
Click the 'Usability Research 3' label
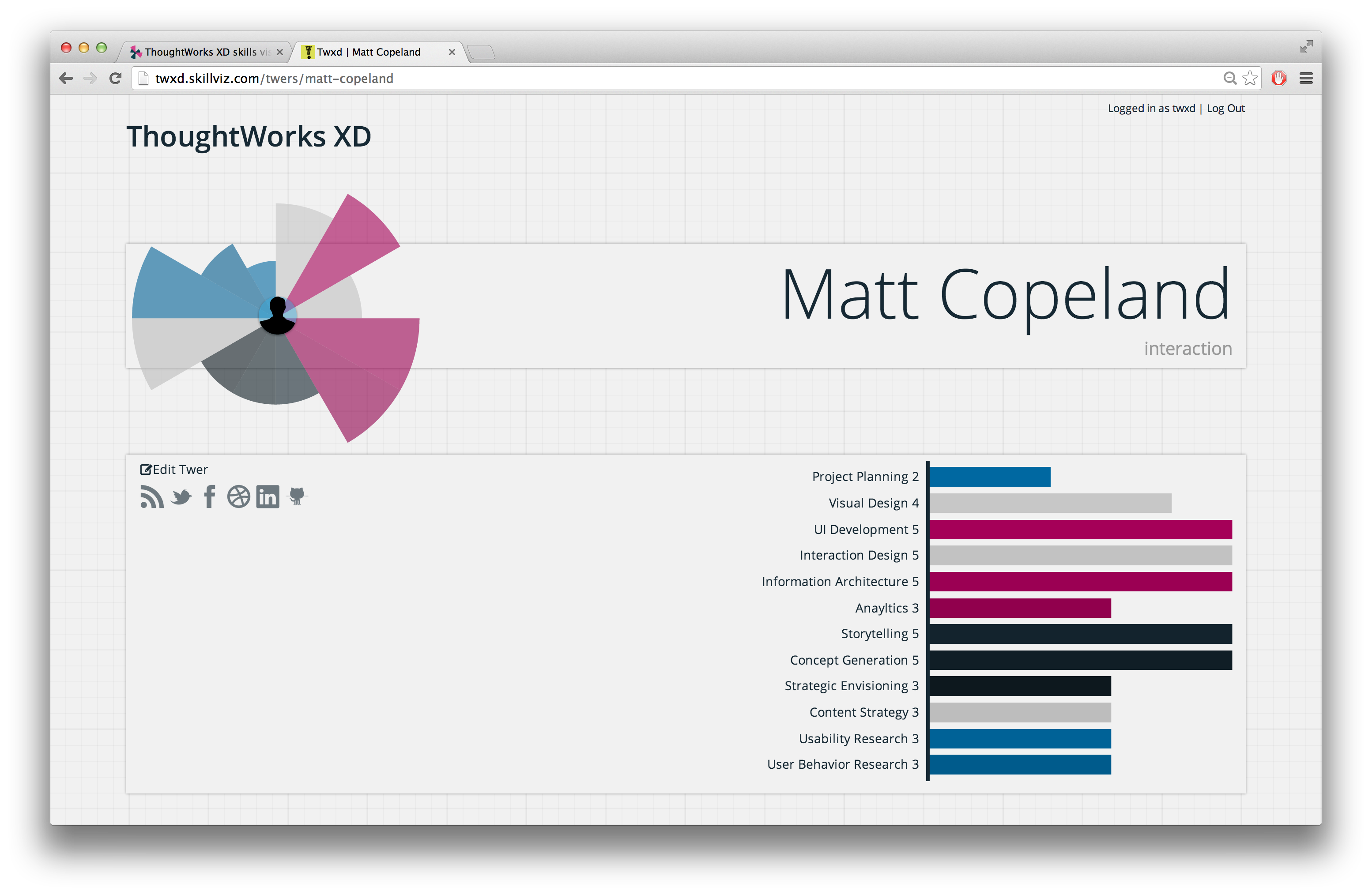pos(858,739)
